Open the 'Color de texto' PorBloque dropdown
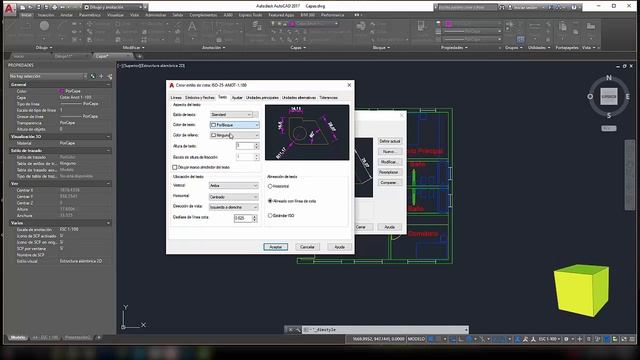640x360 pixels. [x=234, y=125]
